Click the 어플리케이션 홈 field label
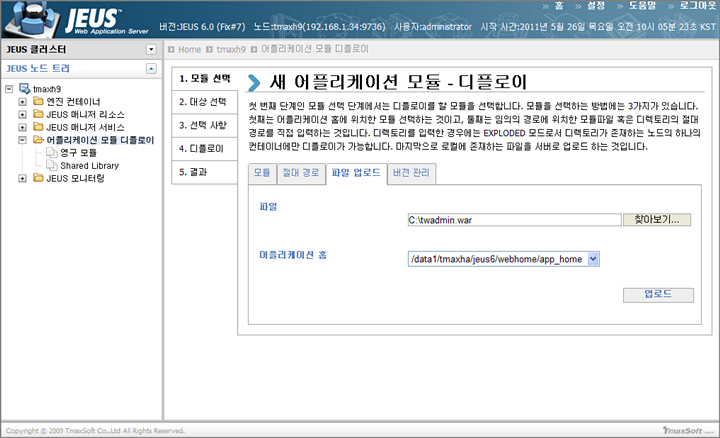The width and height of the screenshot is (720, 438). pos(293,255)
